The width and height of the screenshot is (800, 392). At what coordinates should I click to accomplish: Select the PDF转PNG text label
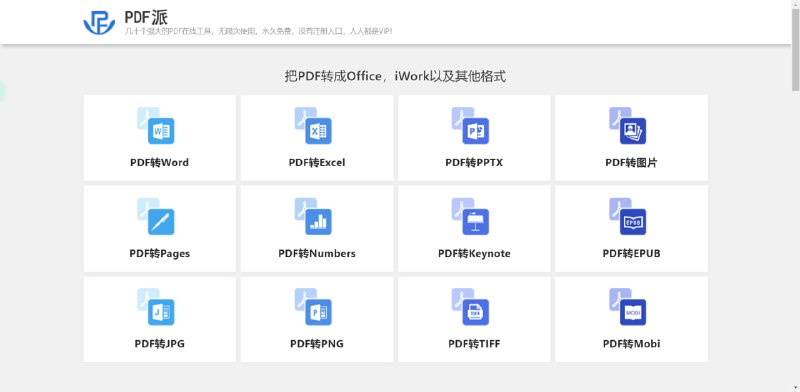(317, 344)
